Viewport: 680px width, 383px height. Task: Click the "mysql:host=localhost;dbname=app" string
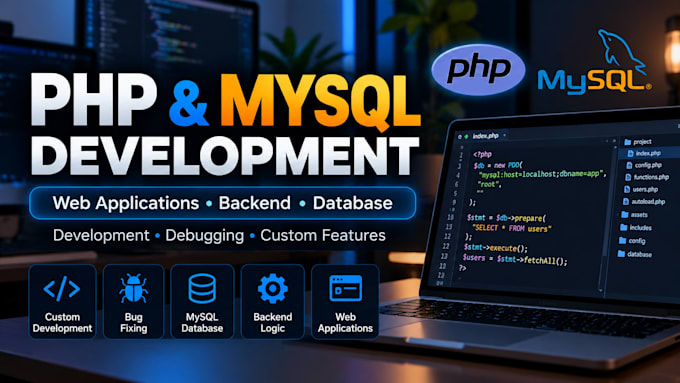click(541, 174)
